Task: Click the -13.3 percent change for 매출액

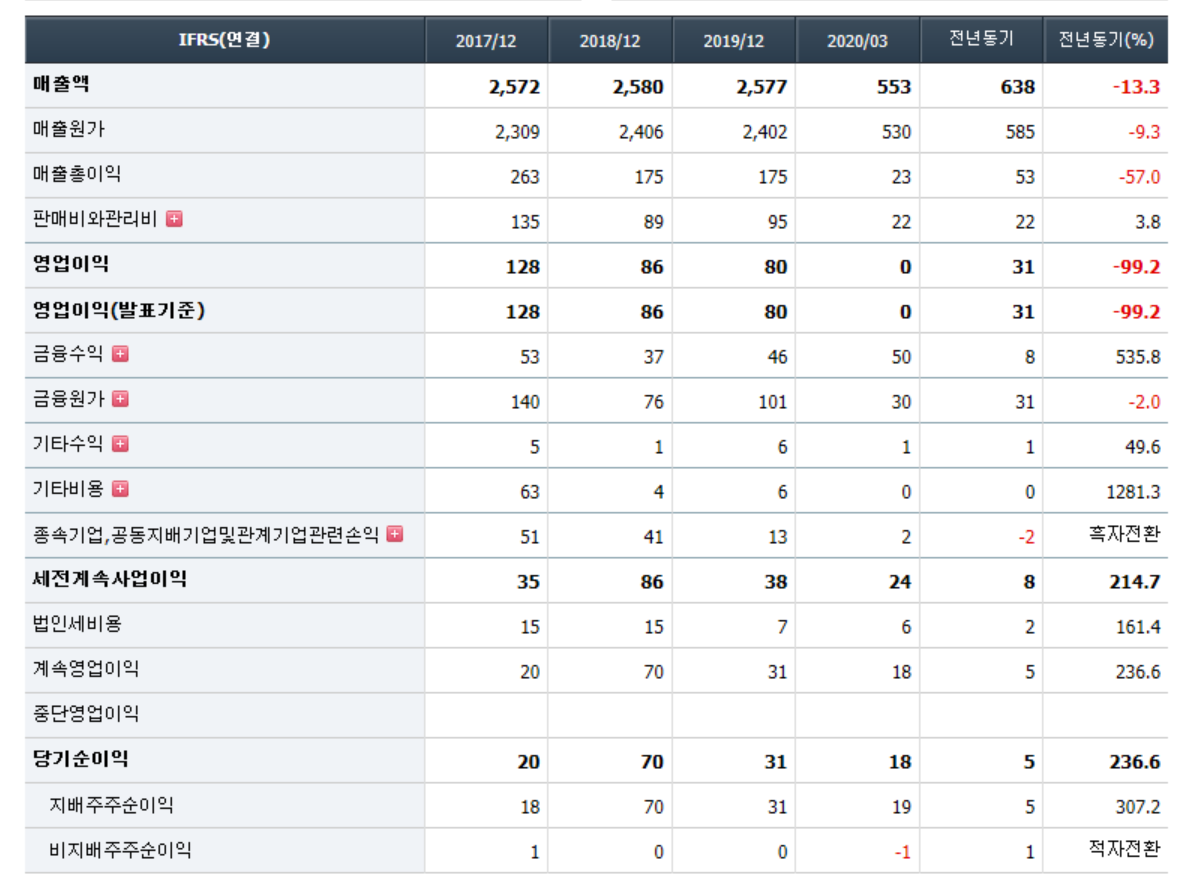Action: tap(1136, 87)
